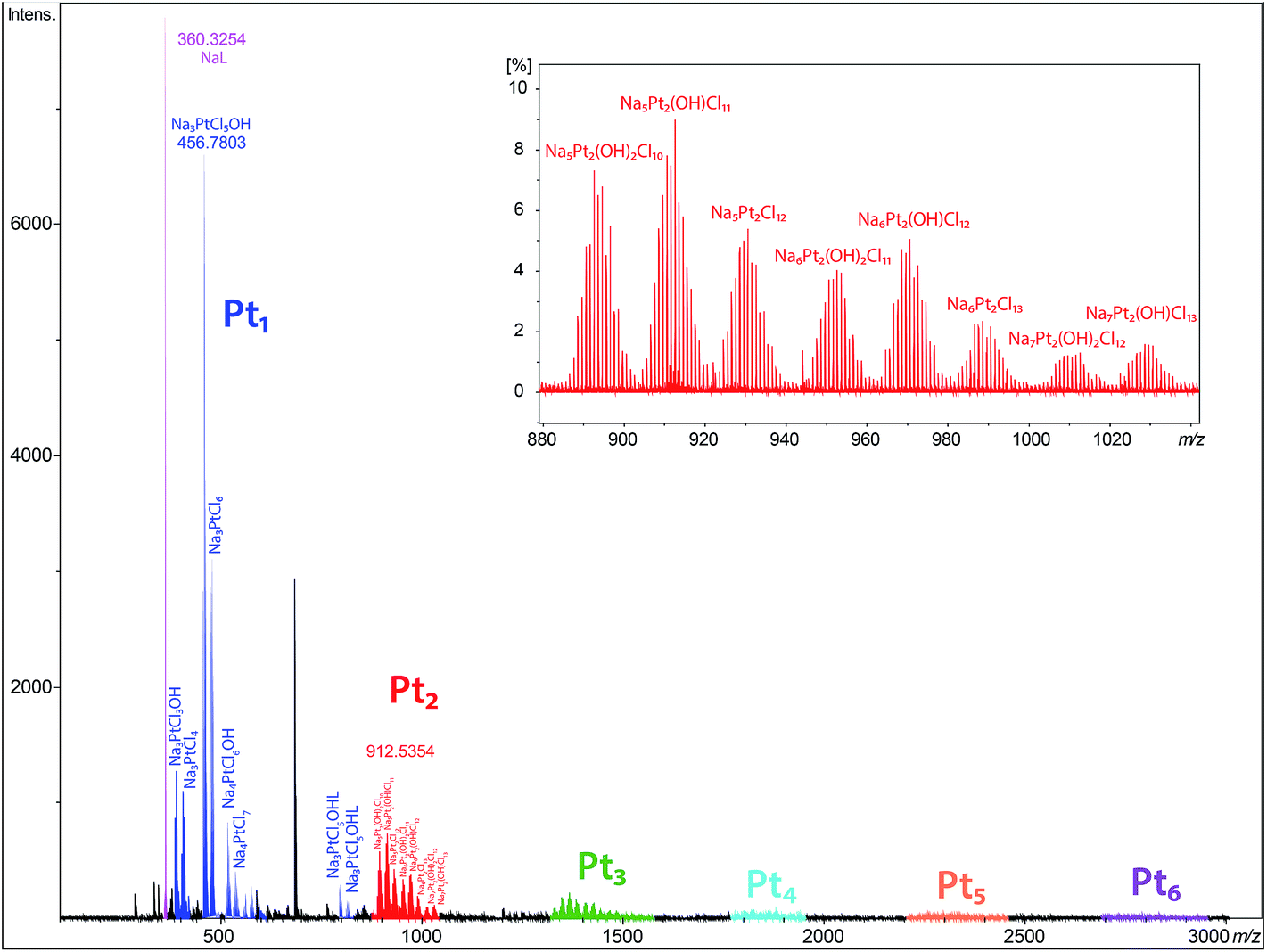
Task: Select the purple 360.3254 peak value
Action: [211, 39]
